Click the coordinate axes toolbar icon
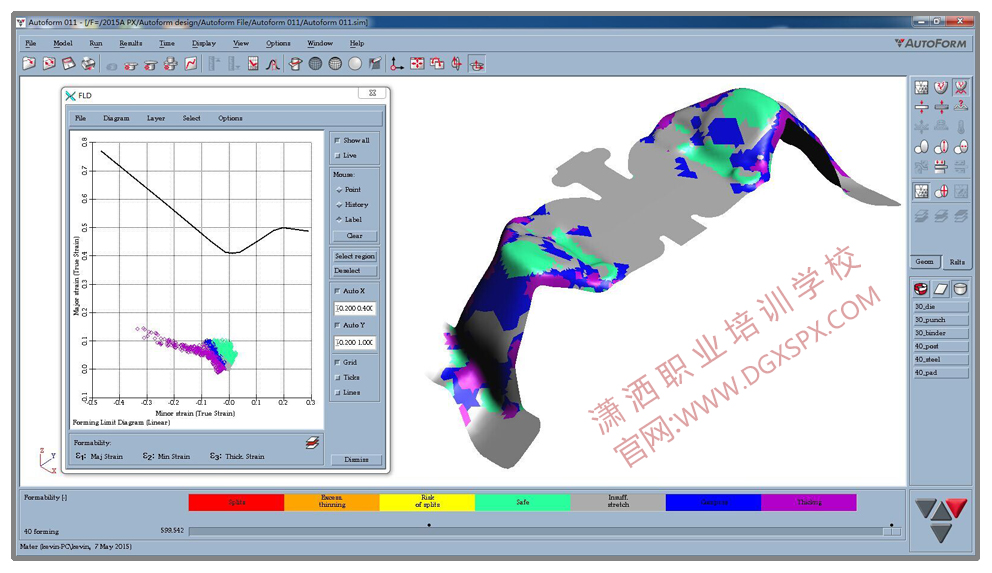Image resolution: width=992 pixels, height=573 pixels. pyautogui.click(x=396, y=63)
